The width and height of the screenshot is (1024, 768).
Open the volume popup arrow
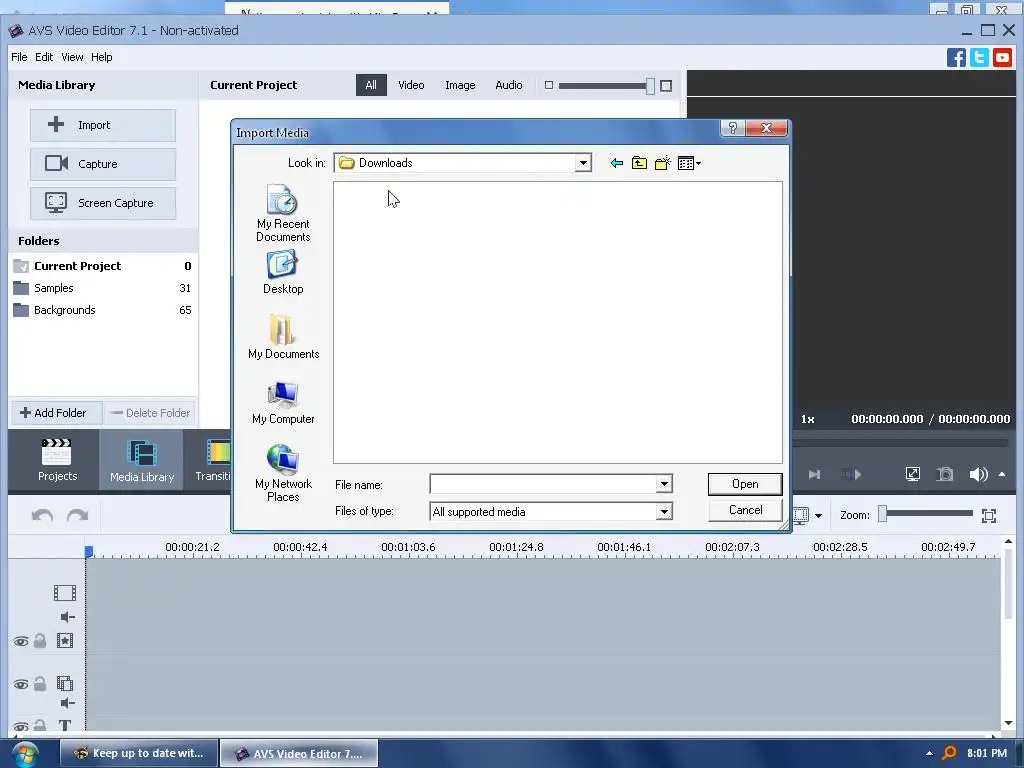point(1002,474)
